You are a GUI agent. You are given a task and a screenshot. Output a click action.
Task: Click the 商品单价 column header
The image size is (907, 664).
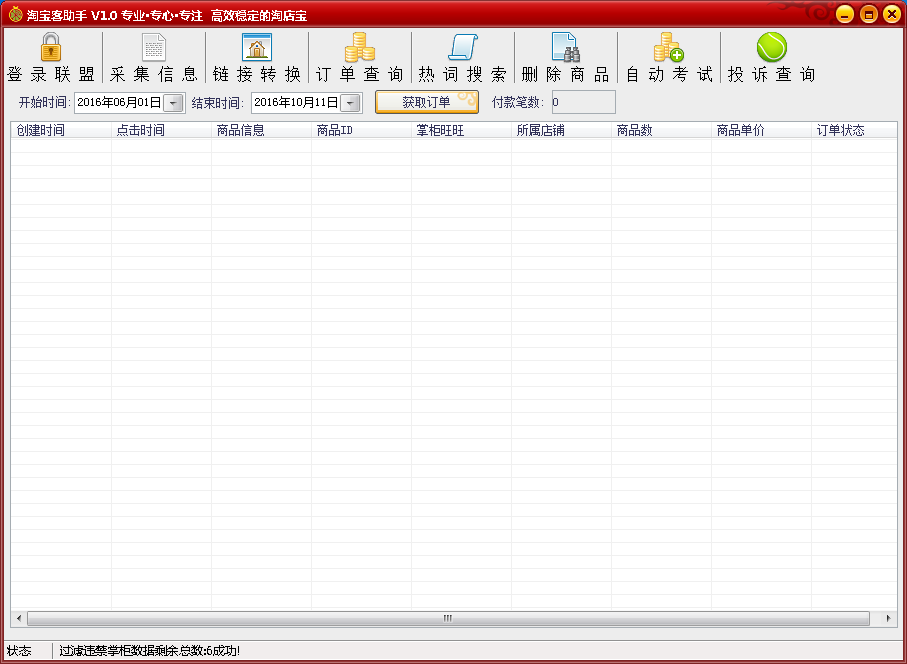[x=761, y=131]
